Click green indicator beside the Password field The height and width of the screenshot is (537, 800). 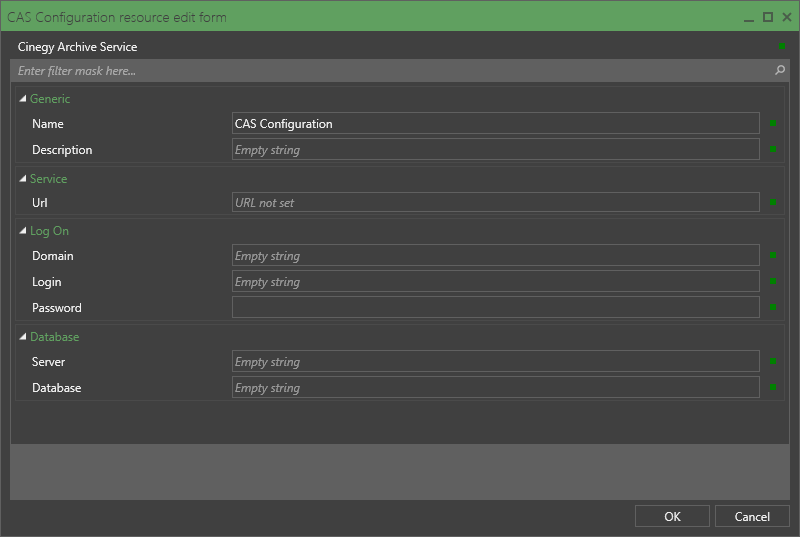coord(773,307)
